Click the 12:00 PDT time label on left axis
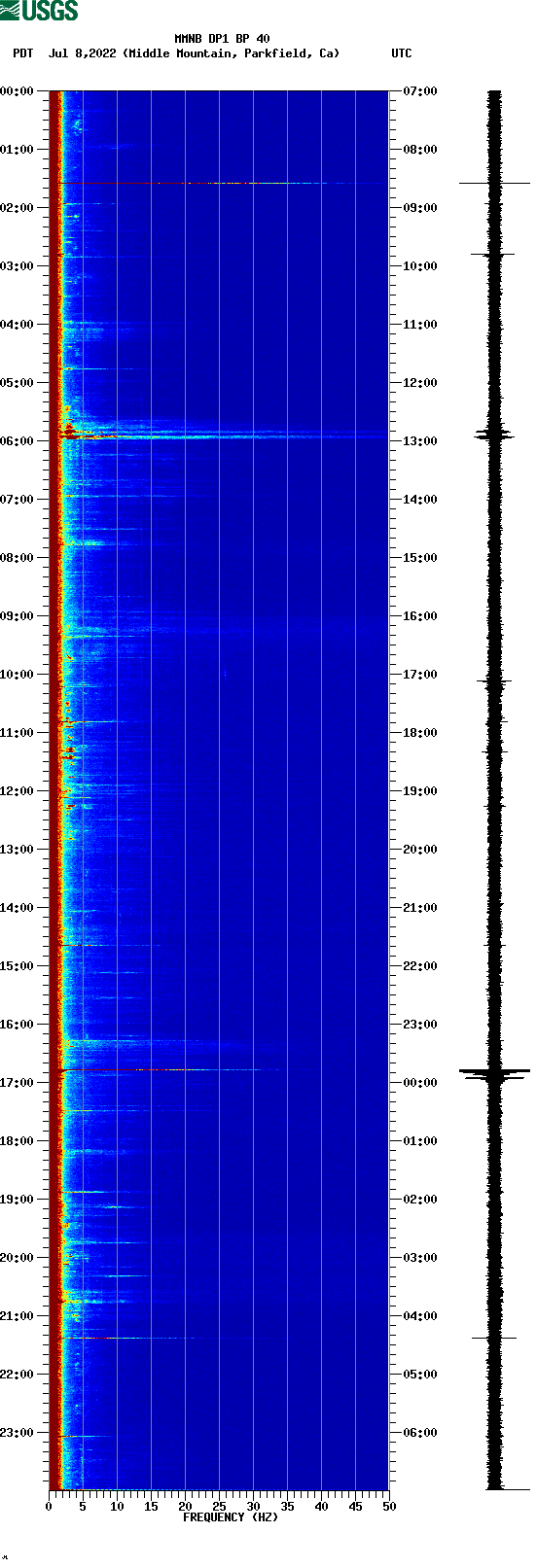Viewport: 537px width, 1568px height. pos(18,791)
